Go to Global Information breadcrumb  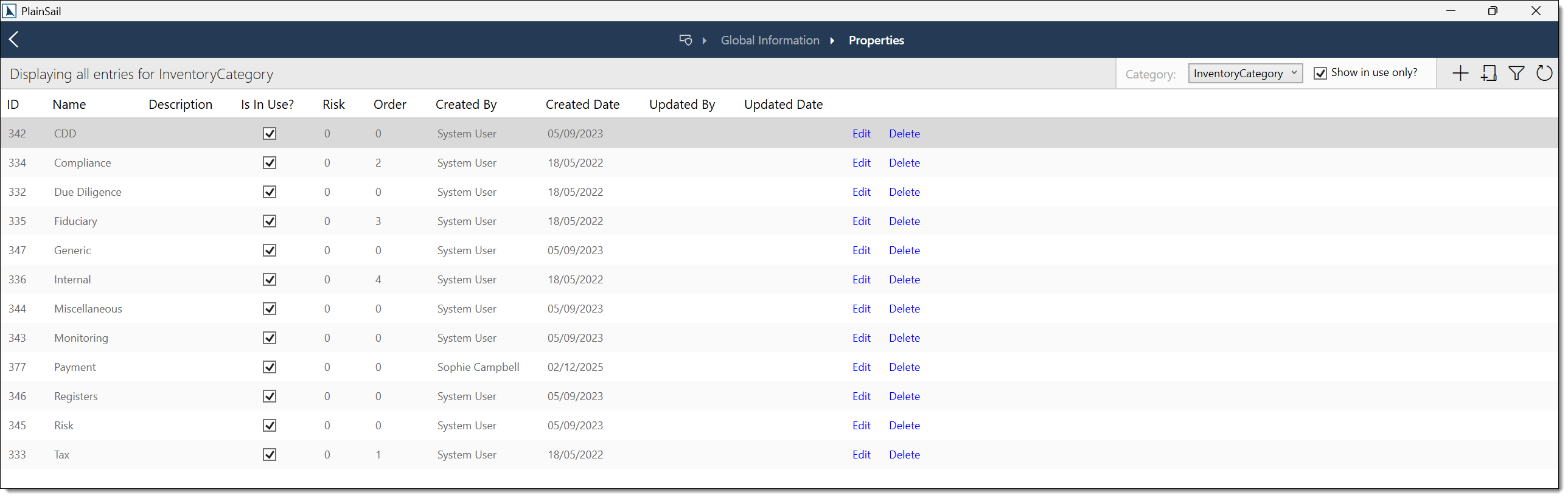769,41
